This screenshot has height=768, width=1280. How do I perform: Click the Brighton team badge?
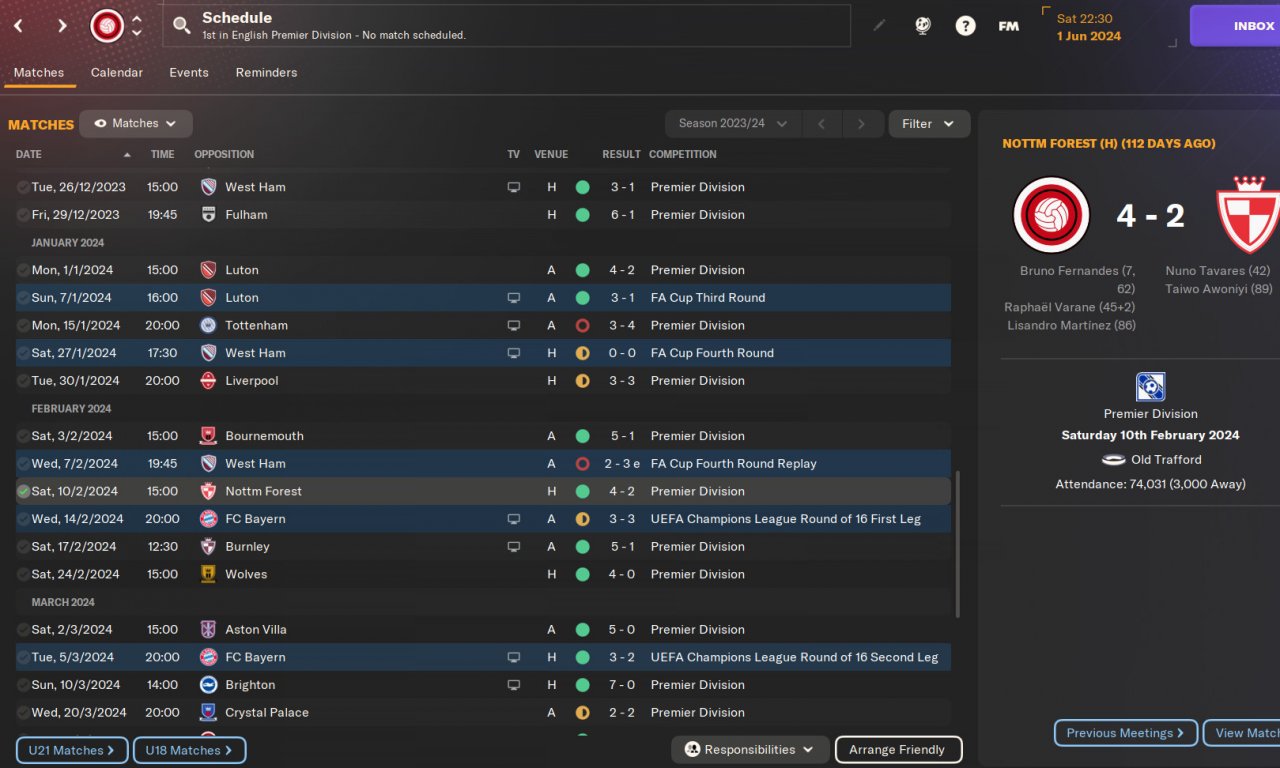[208, 685]
